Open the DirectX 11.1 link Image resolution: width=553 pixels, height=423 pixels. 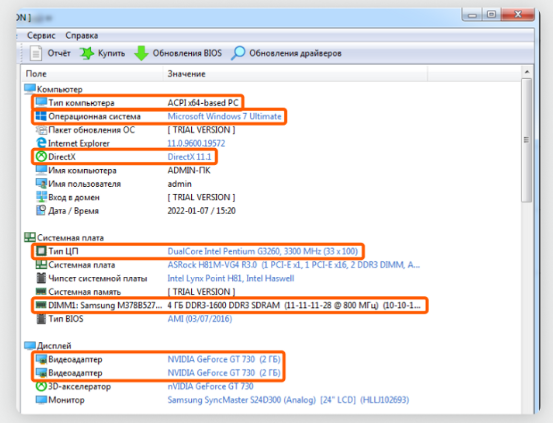[189, 157]
